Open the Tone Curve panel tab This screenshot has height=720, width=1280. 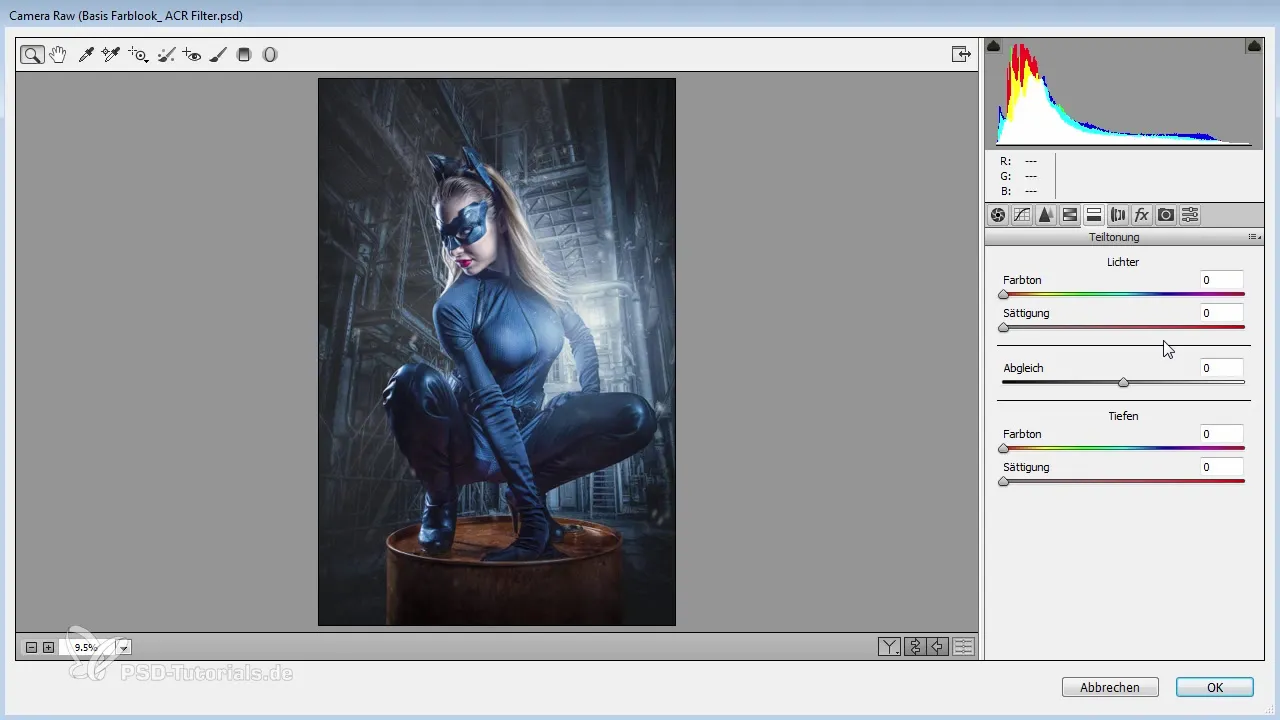(x=1022, y=215)
